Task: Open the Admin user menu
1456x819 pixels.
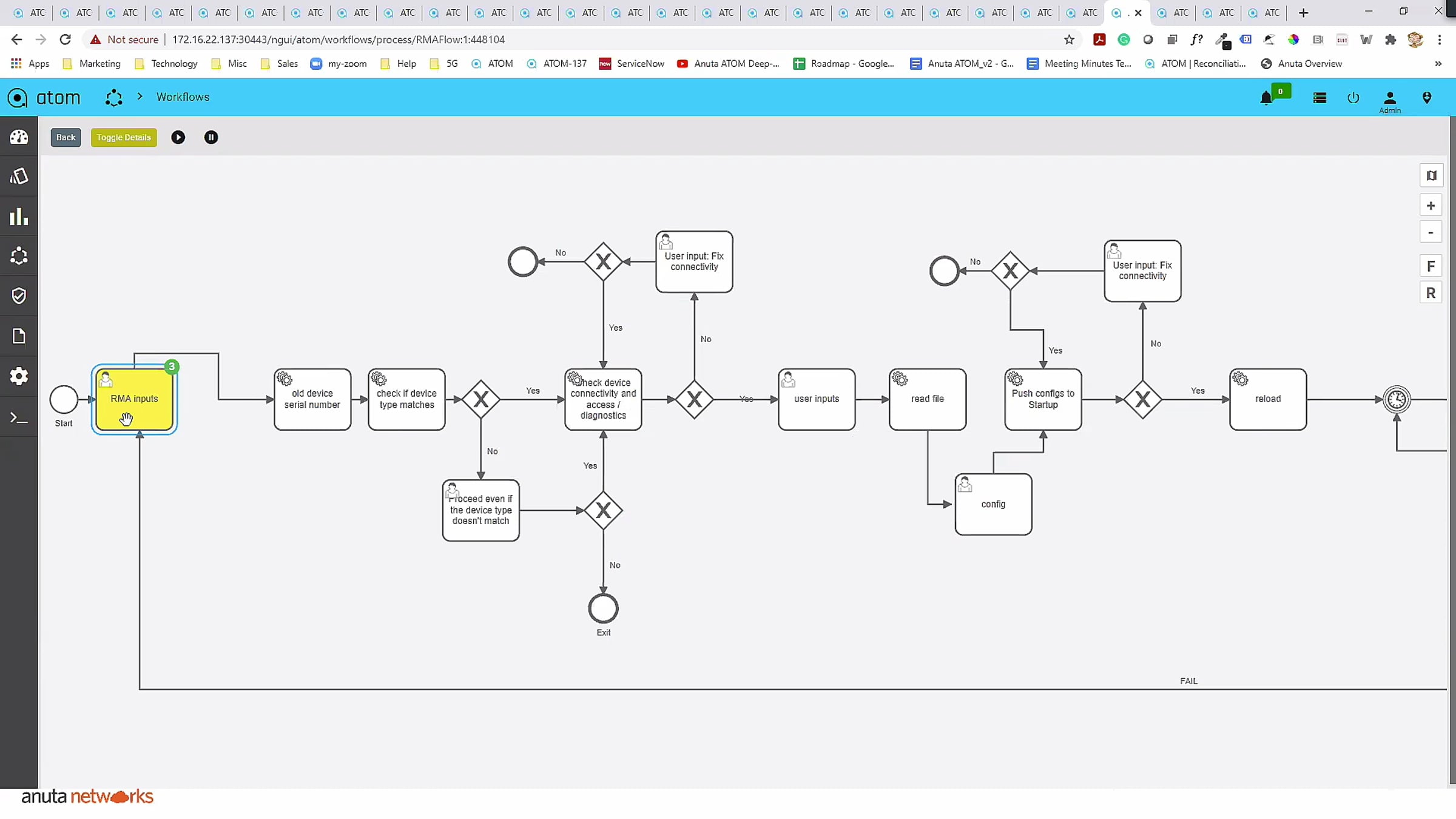Action: 1390,101
